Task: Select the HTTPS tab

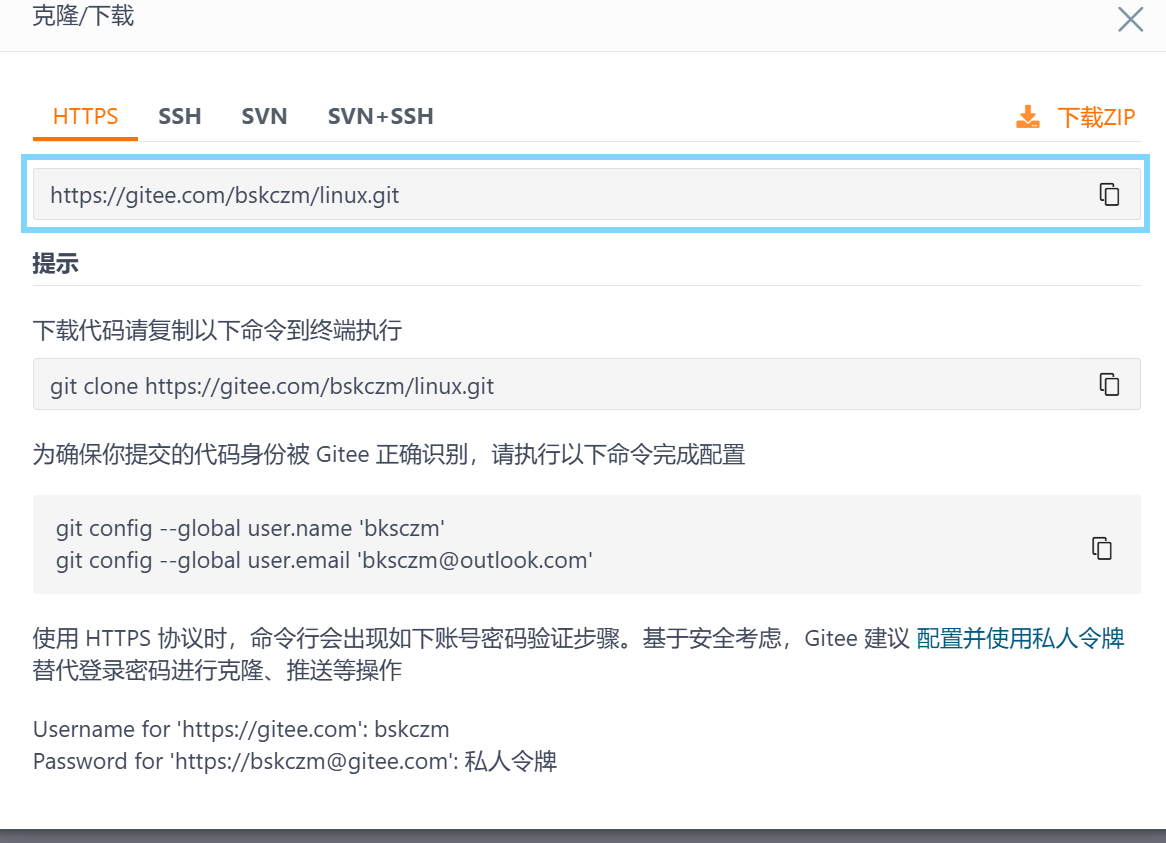Action: pos(86,117)
